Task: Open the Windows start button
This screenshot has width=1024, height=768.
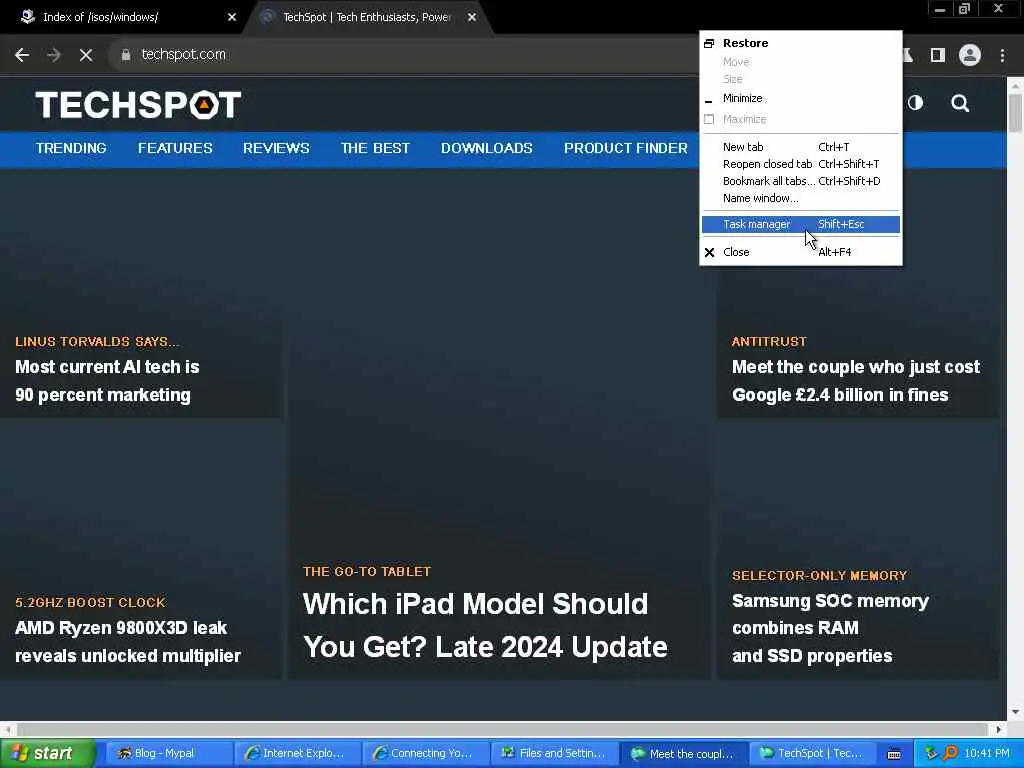Action: (47, 754)
